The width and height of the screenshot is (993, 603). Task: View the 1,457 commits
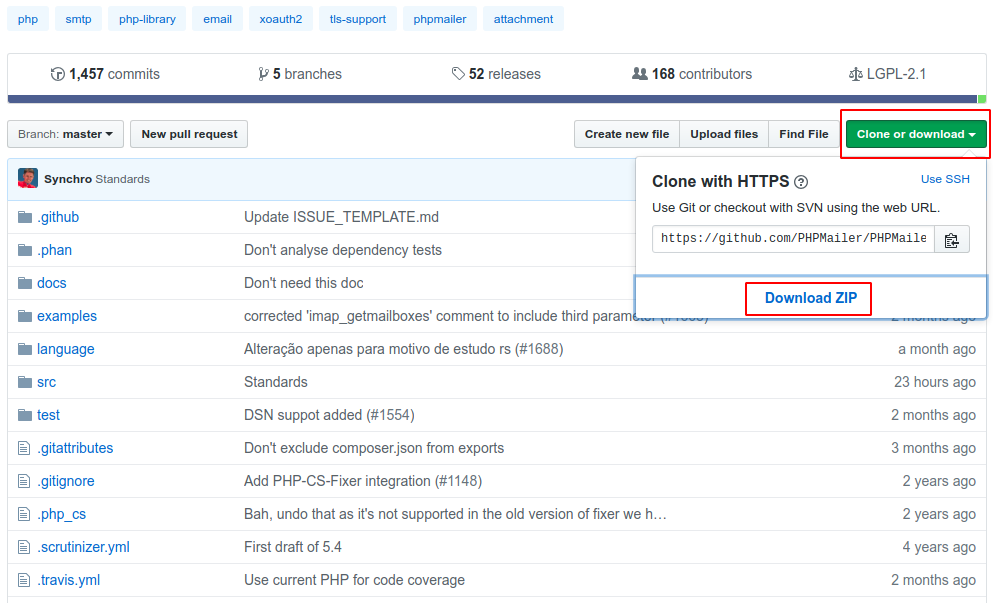(105, 74)
